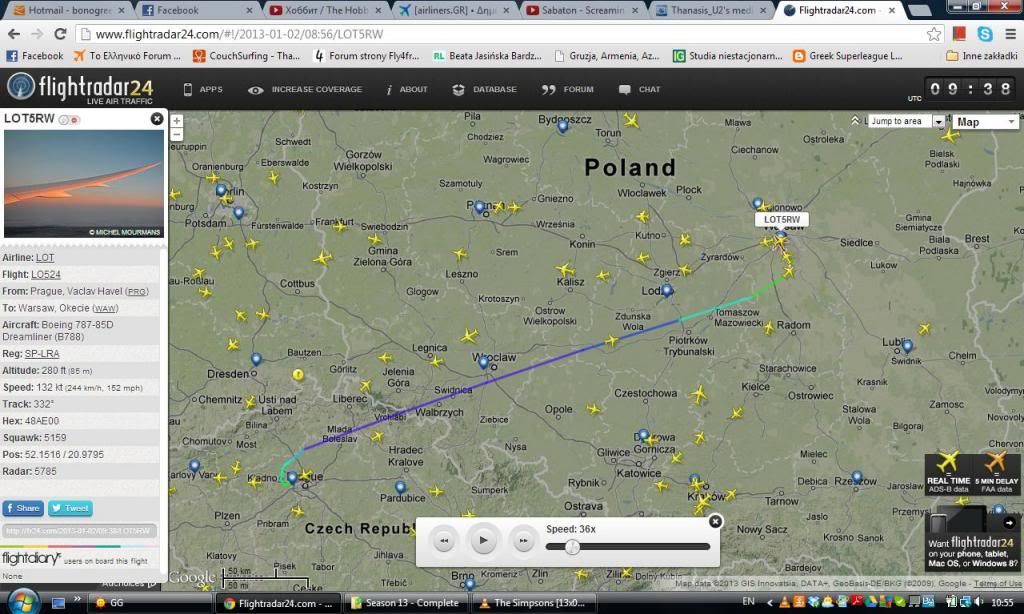The width and height of the screenshot is (1024, 614).
Task: Close the LOT5RW flight info panel
Action: [157, 119]
